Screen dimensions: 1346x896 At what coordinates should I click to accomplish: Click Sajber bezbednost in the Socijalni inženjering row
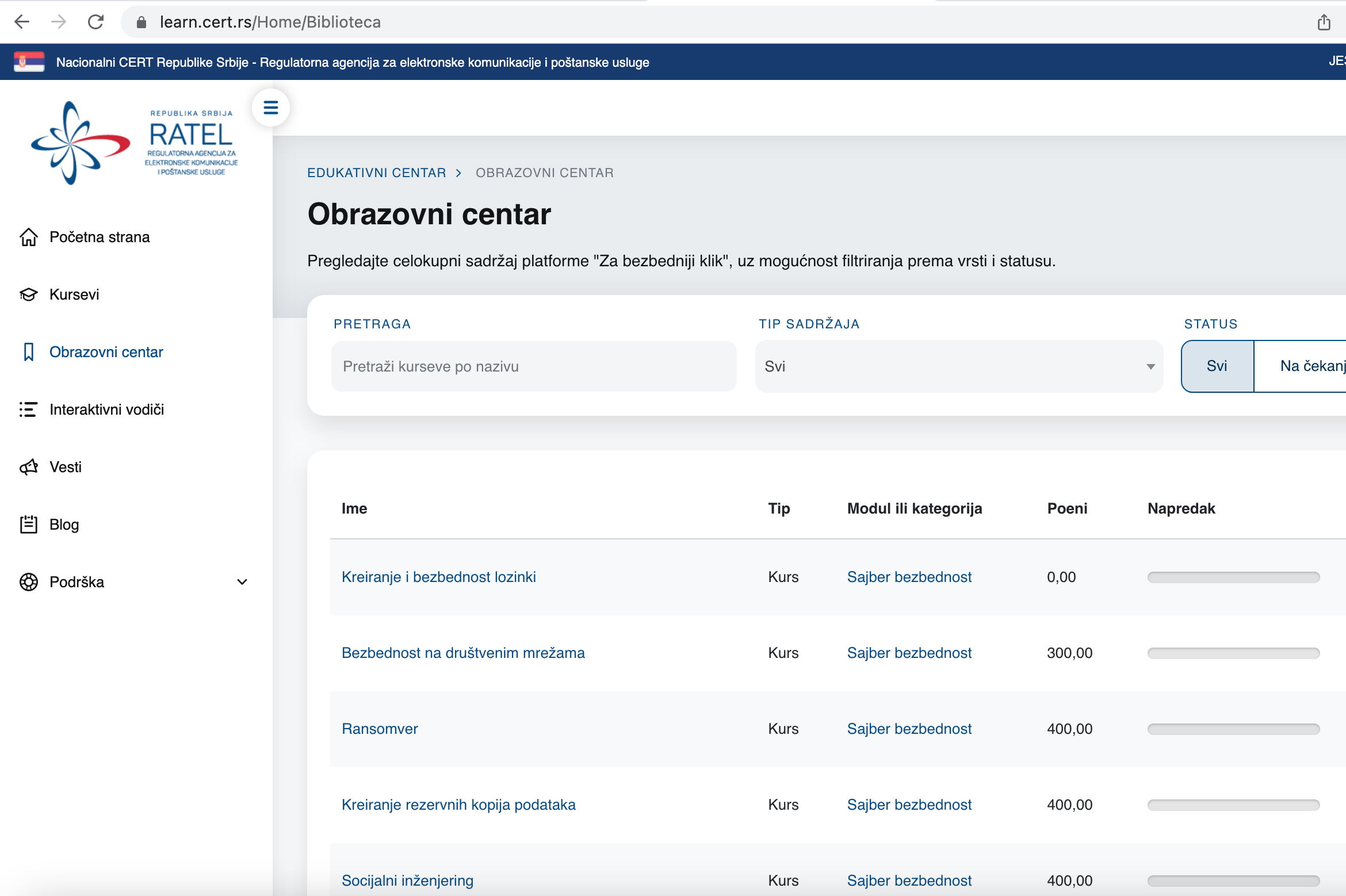[x=909, y=880]
